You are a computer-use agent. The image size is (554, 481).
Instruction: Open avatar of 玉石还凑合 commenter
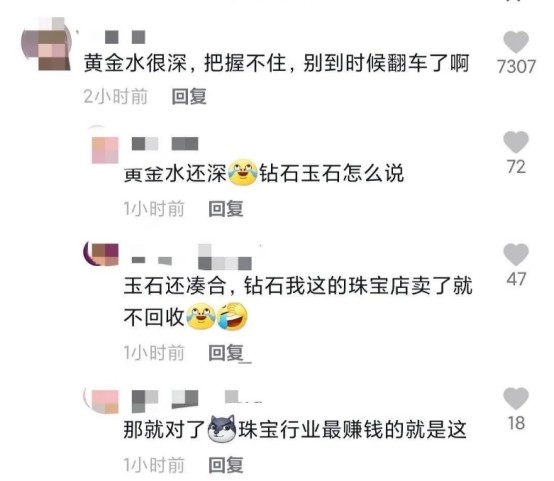pos(102,254)
